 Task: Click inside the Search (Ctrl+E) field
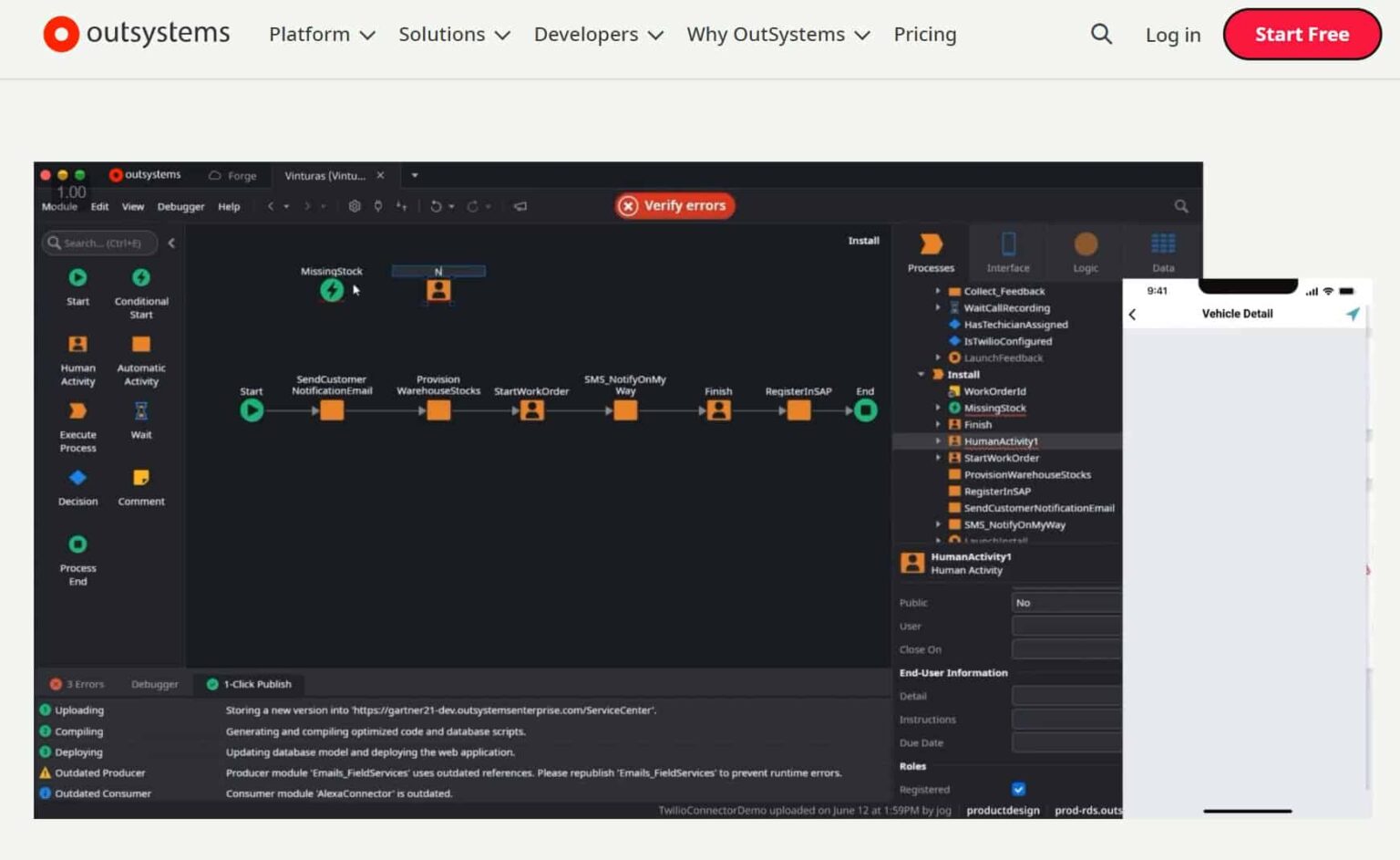[100, 243]
